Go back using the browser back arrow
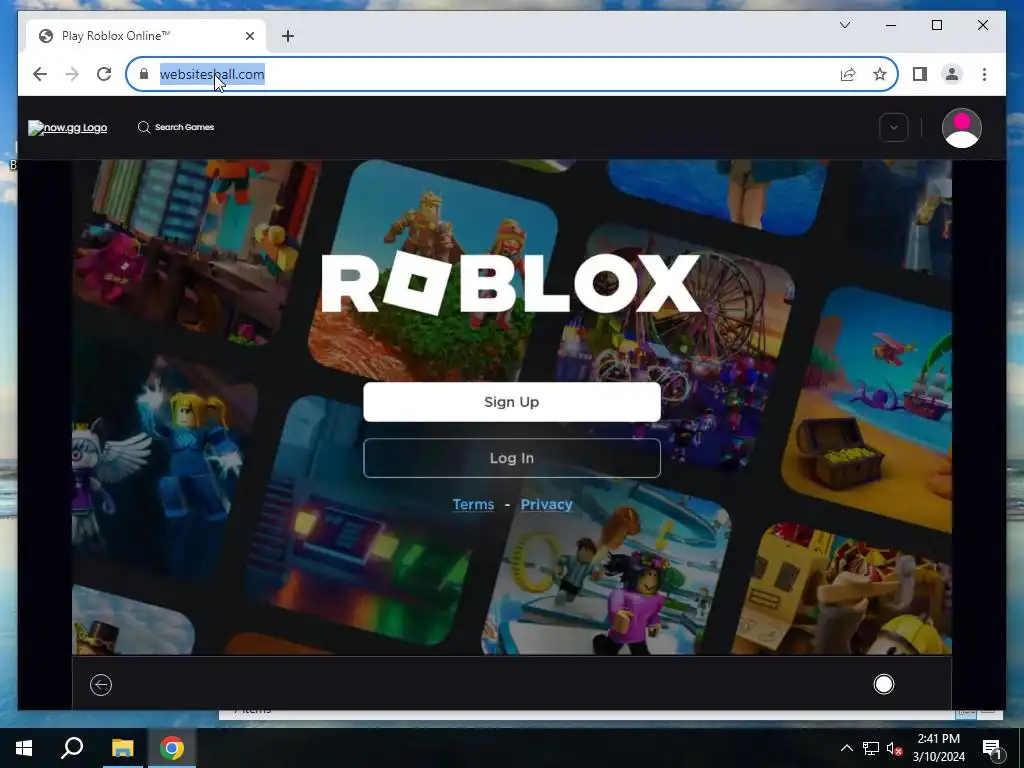Viewport: 1024px width, 768px height. 40,74
